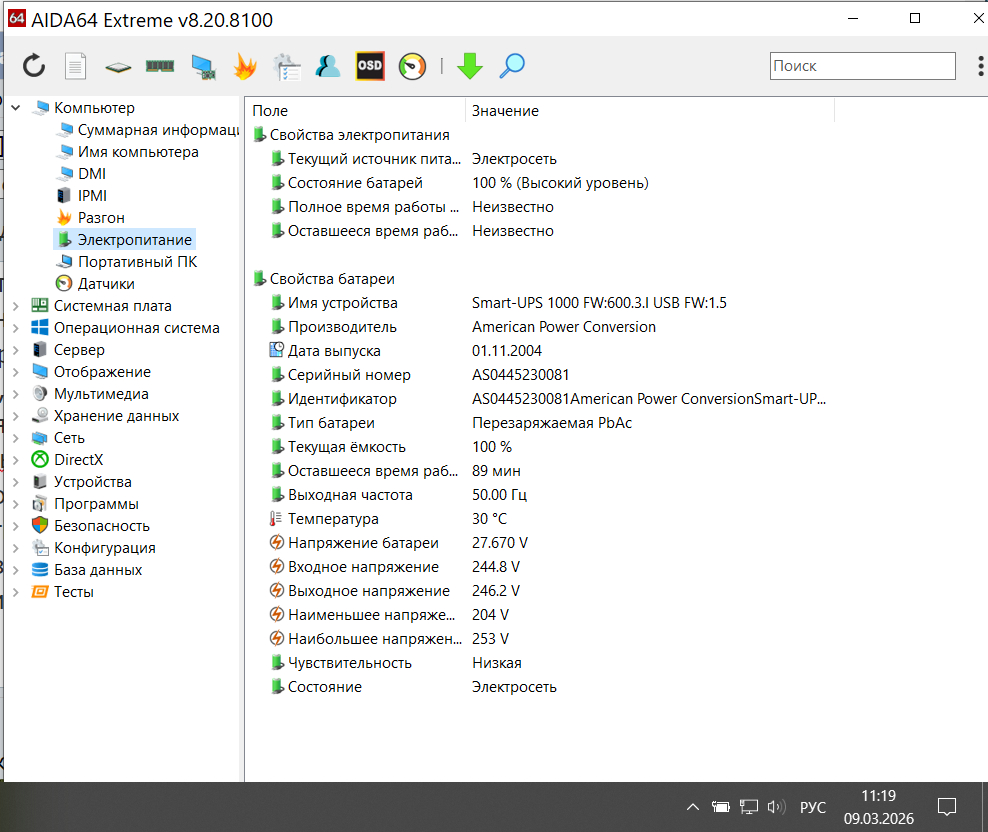This screenshot has height=832, width=988.
Task: Click the Поле column header
Action: pyautogui.click(x=356, y=111)
